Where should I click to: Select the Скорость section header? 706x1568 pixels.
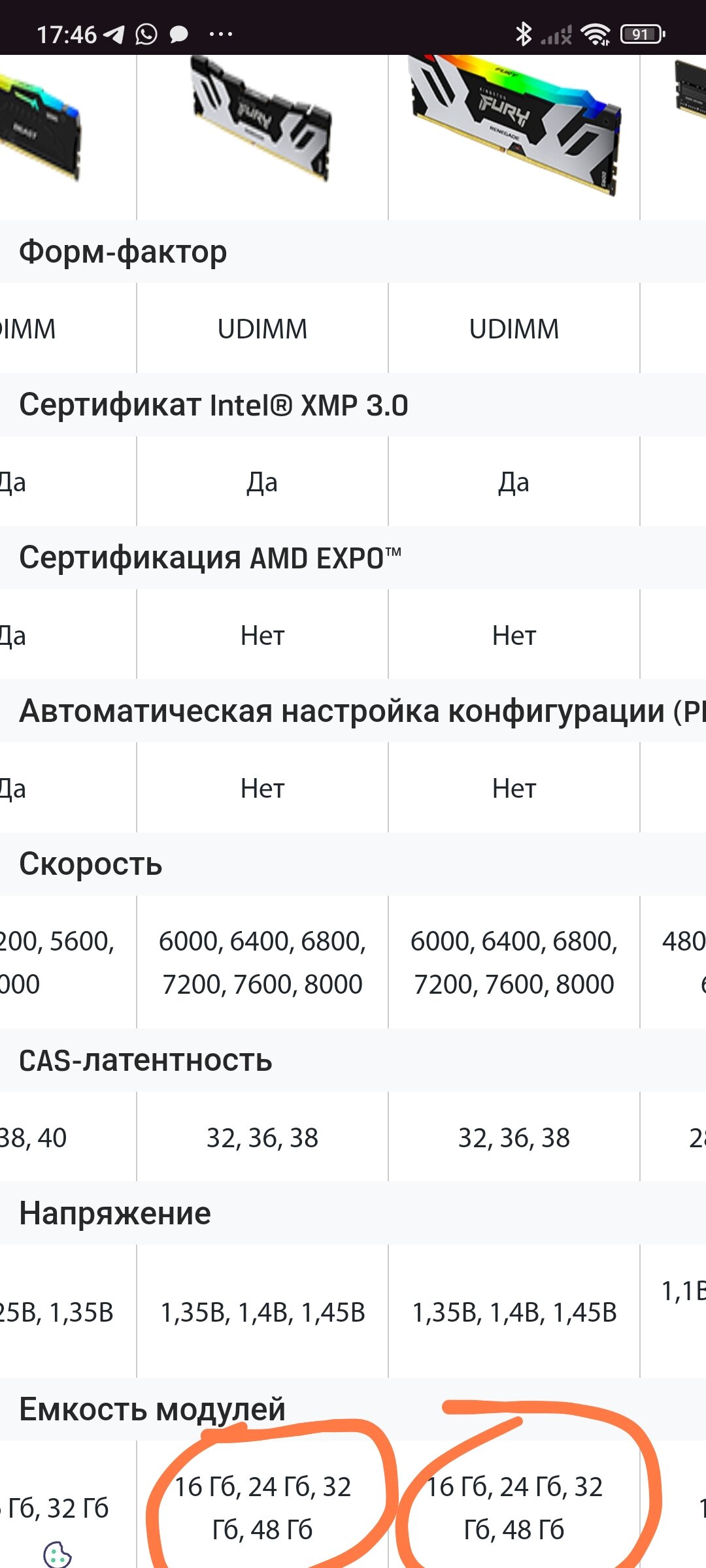pyautogui.click(x=353, y=864)
